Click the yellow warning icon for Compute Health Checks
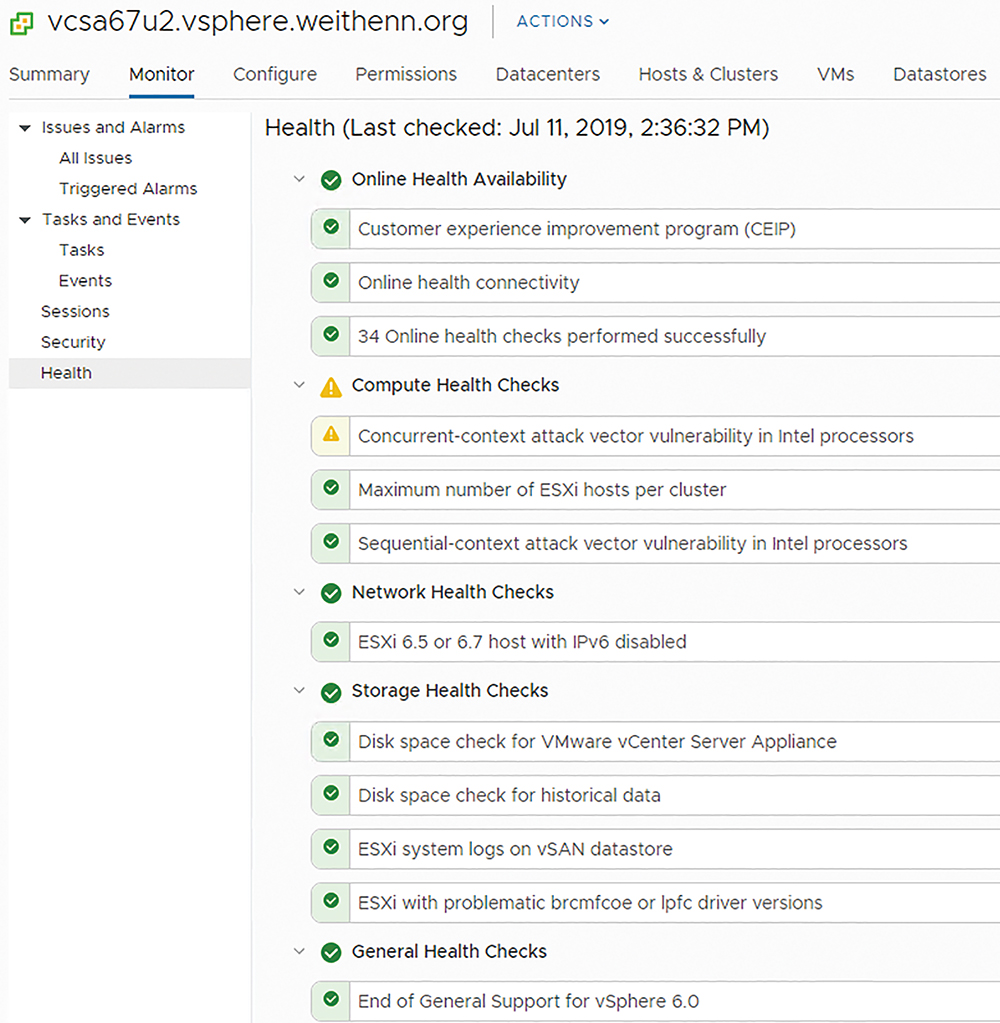Image resolution: width=1000 pixels, height=1023 pixels. (331, 387)
